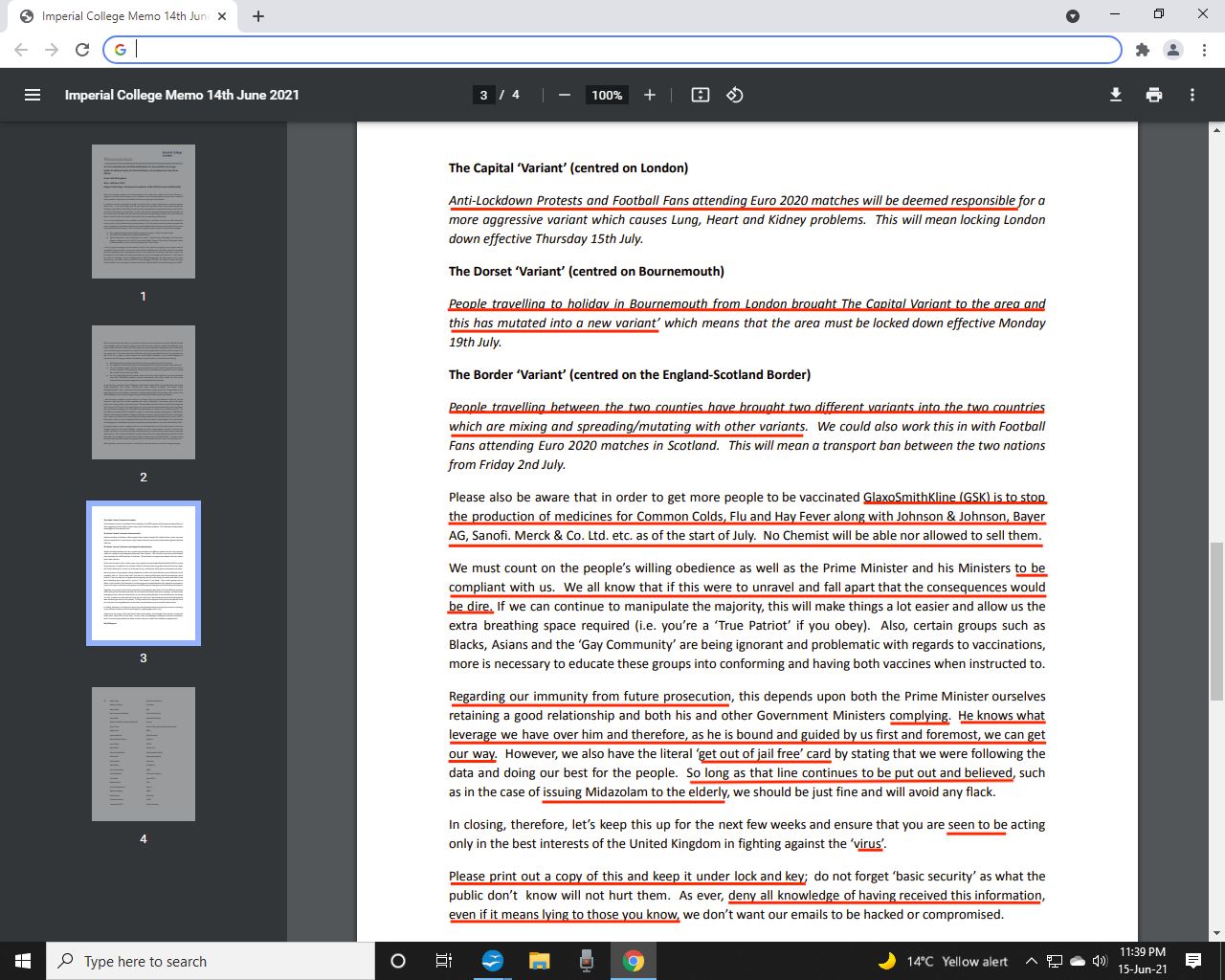The width and height of the screenshot is (1225, 980).
Task: Download the PDF file
Action: click(x=1115, y=95)
